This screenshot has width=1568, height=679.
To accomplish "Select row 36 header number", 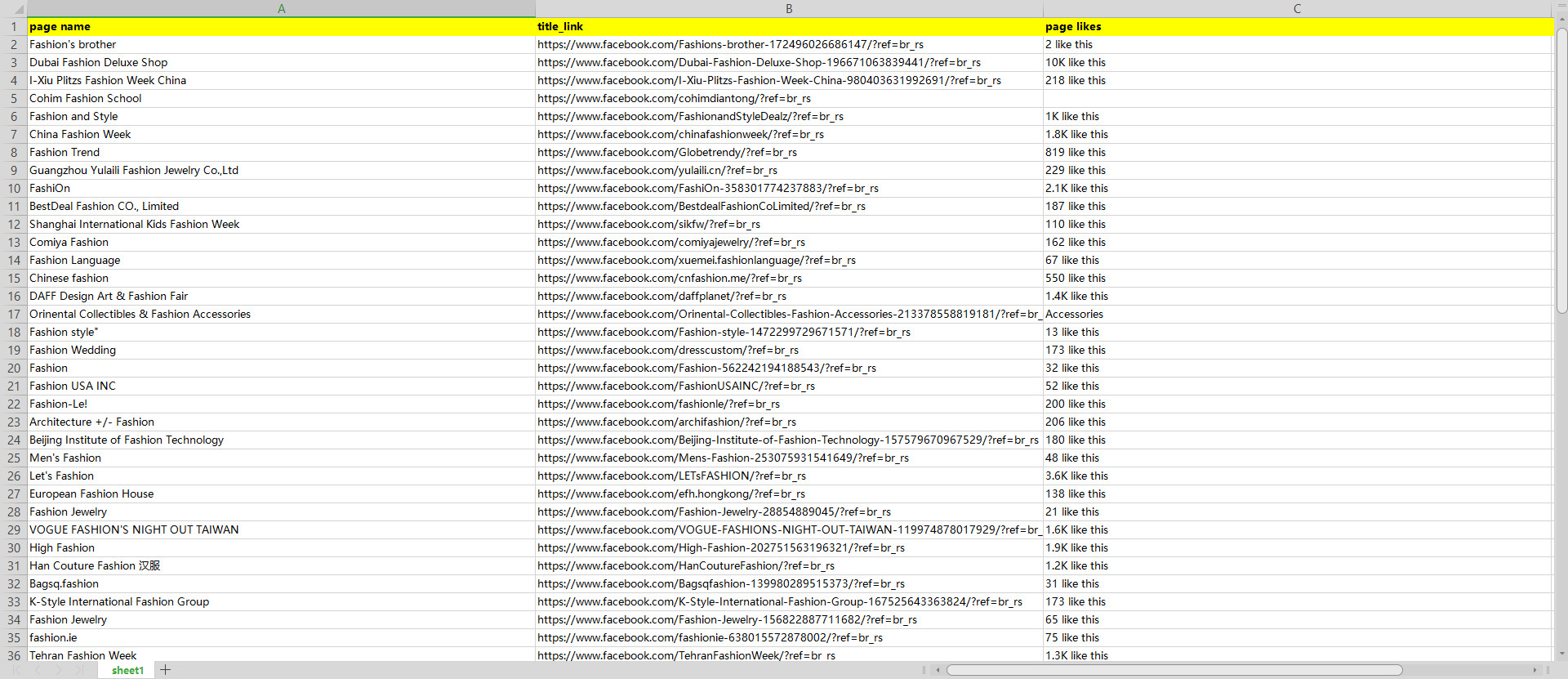I will 14,655.
